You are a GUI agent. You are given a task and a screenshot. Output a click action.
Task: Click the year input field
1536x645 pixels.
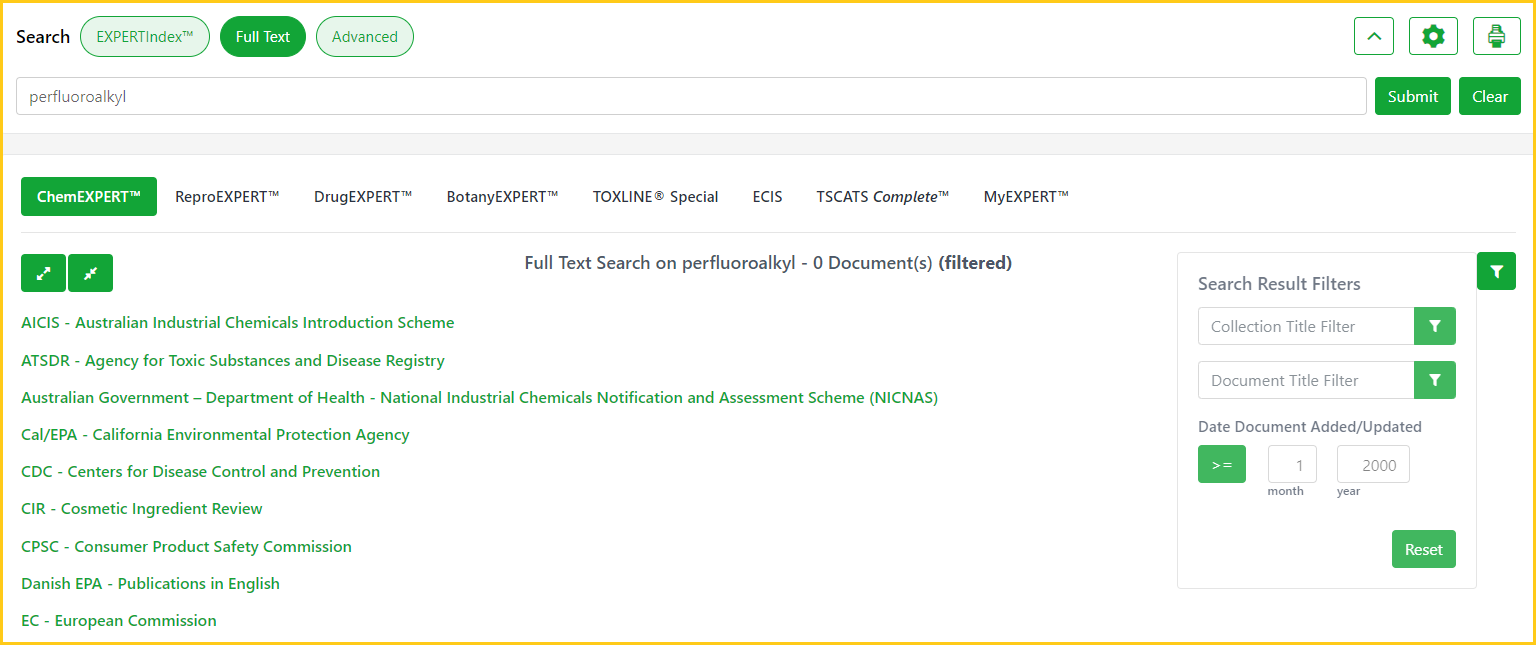(x=1372, y=465)
